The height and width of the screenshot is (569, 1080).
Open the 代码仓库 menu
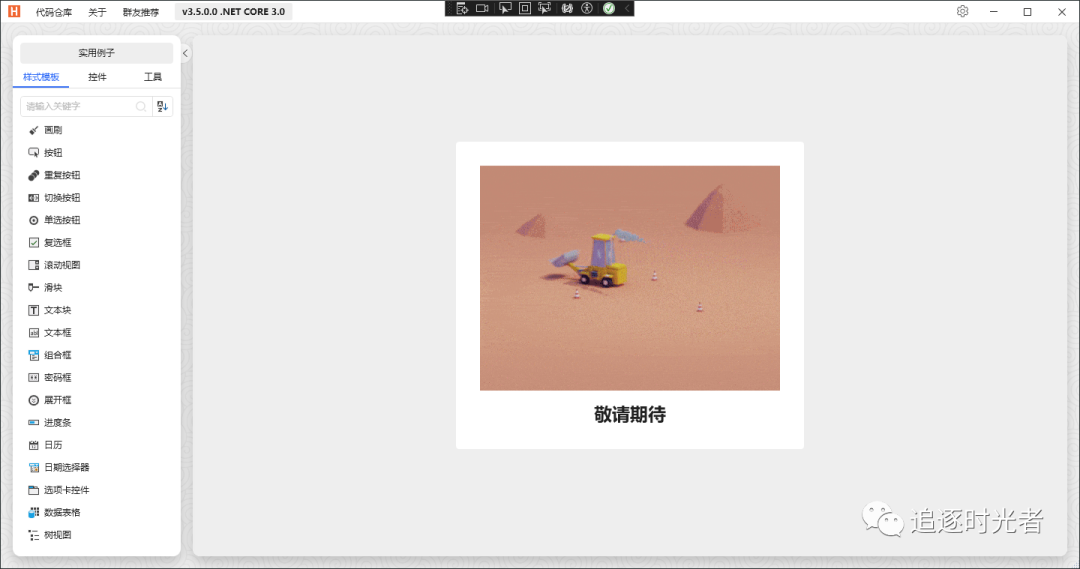[x=54, y=12]
